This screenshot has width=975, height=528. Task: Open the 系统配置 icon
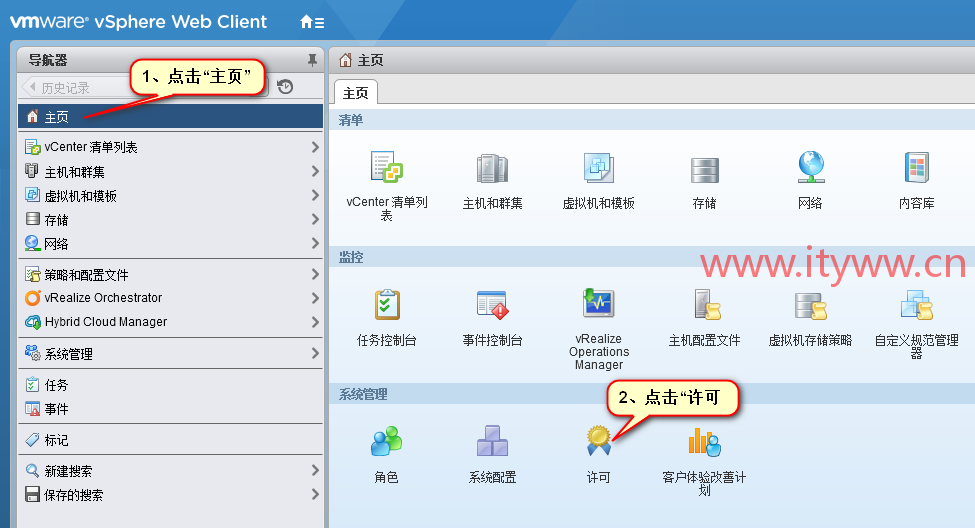(x=492, y=441)
